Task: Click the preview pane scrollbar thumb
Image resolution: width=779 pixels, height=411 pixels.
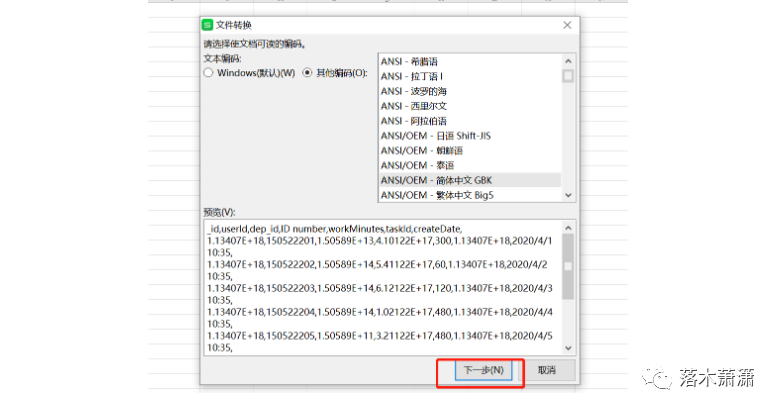Action: tap(568, 267)
